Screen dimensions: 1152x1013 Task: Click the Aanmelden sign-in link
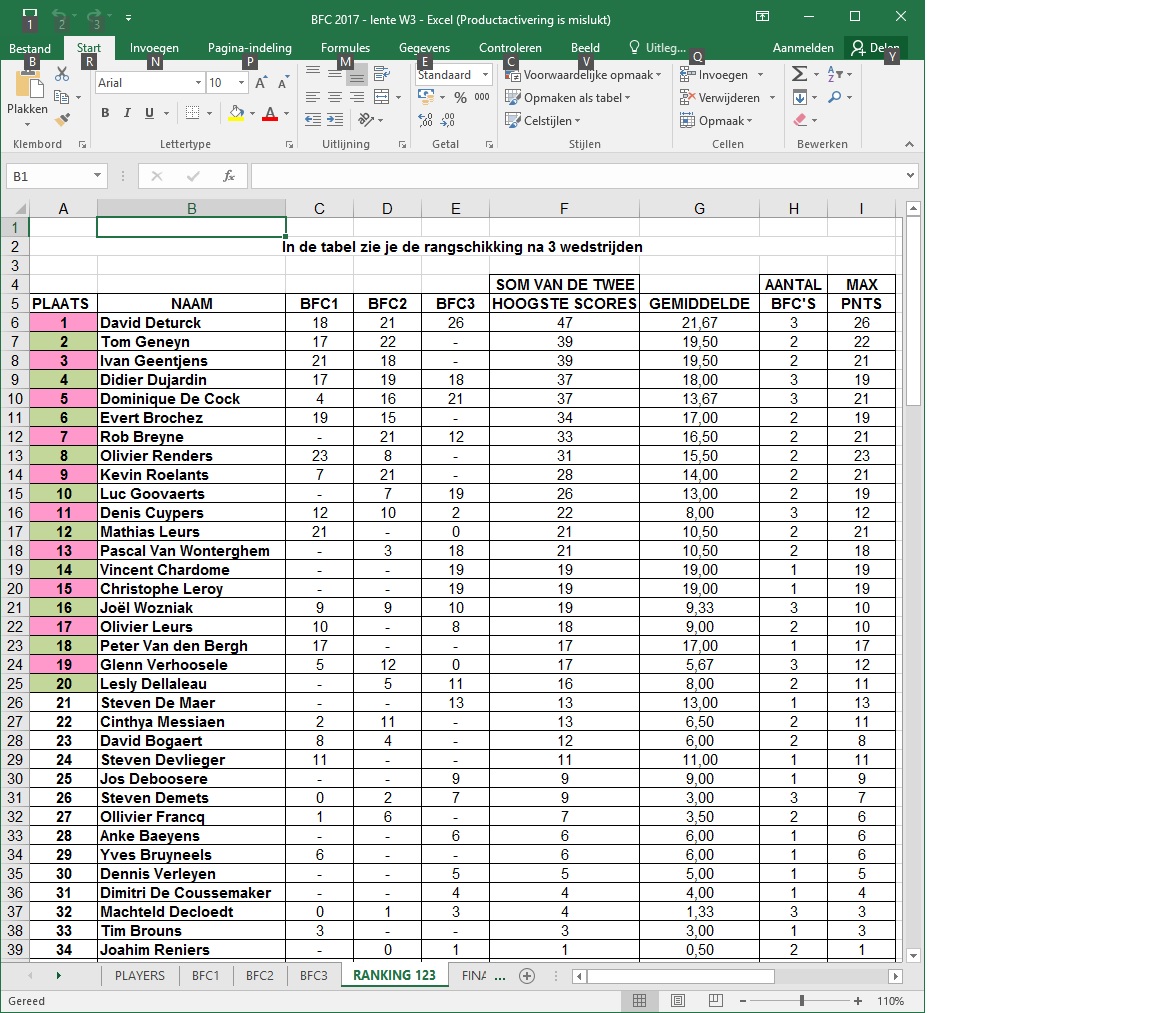[803, 48]
